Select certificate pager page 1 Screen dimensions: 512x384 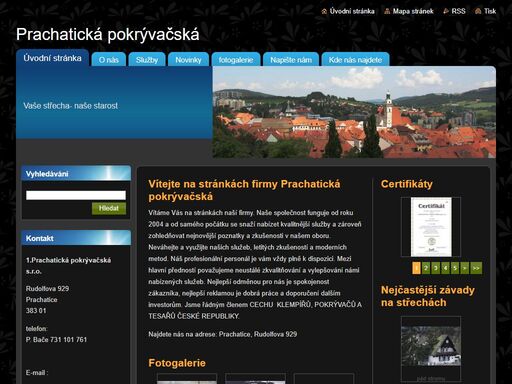tap(416, 268)
